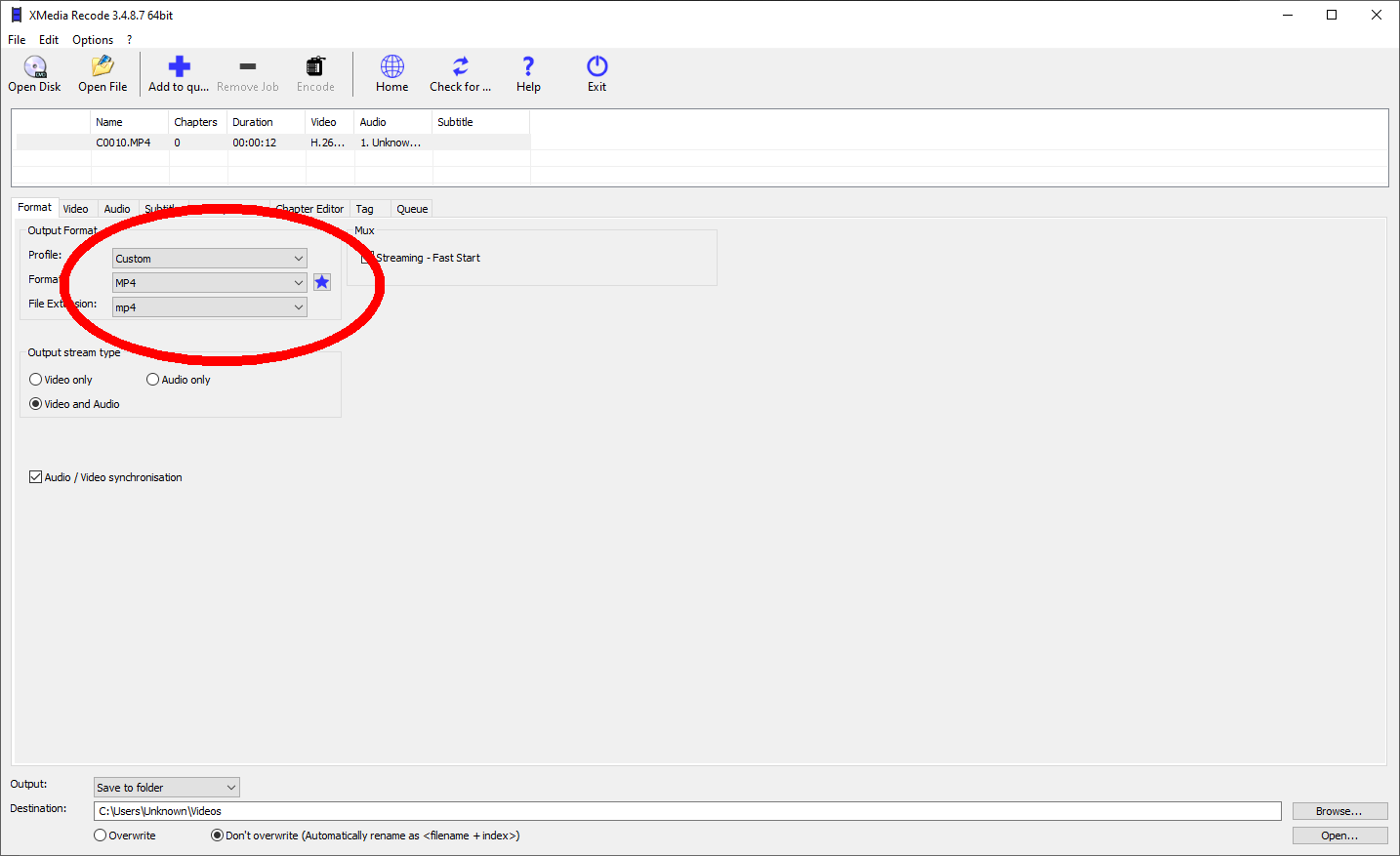Expand the Output Save to folder dropdown
This screenshot has height=856, width=1400.
click(x=167, y=788)
